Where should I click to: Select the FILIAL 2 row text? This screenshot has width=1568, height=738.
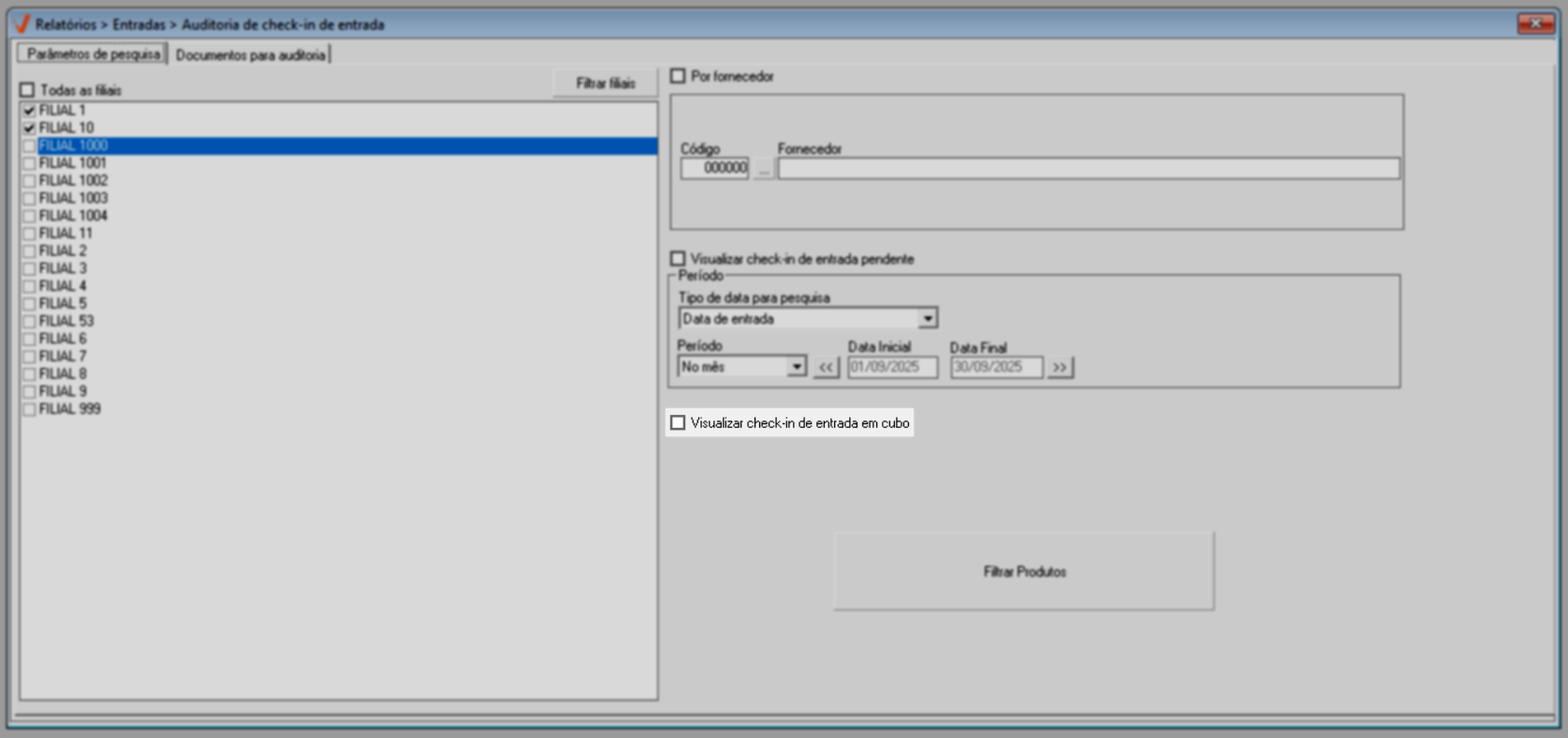tap(63, 251)
